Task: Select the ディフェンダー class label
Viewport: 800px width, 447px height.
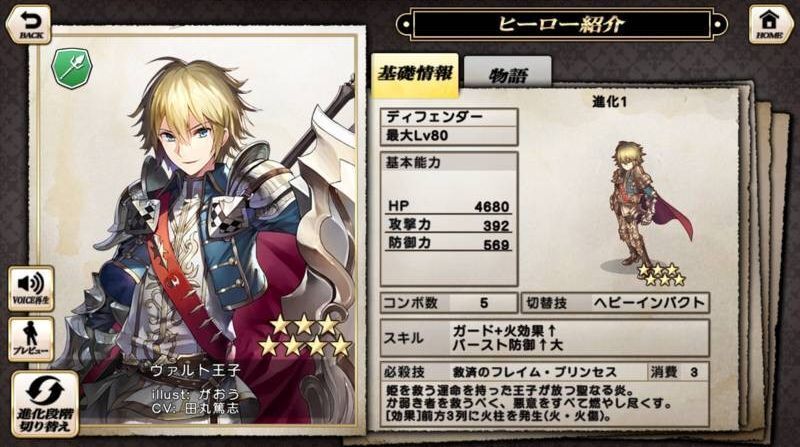Action: (x=449, y=117)
